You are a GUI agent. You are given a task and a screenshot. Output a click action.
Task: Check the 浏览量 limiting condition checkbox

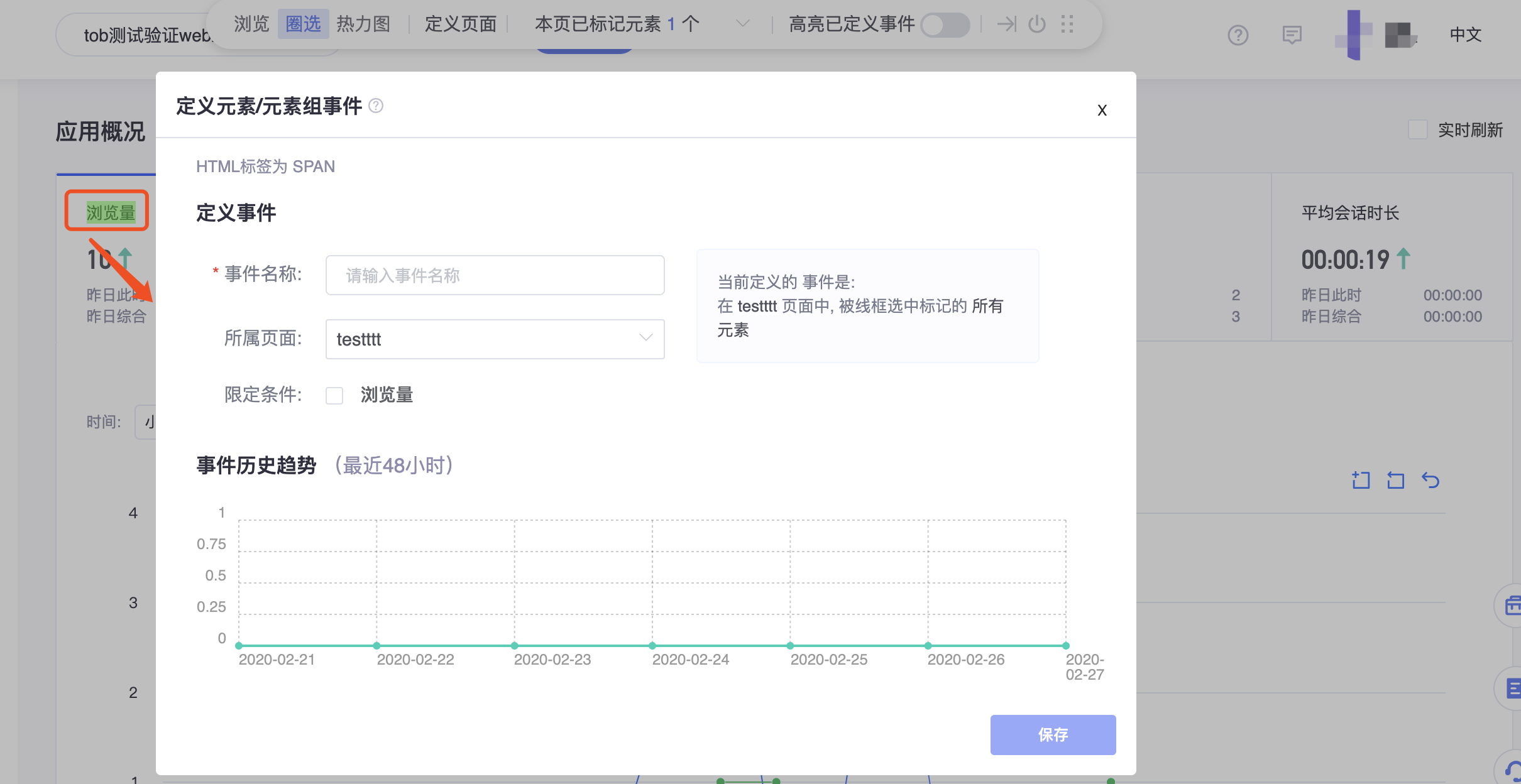tap(334, 395)
